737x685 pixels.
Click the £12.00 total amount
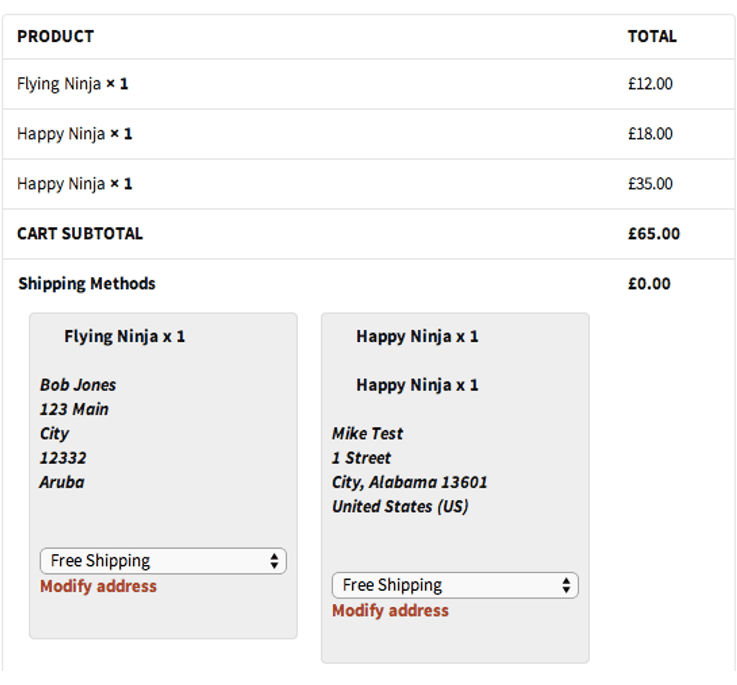(x=650, y=84)
